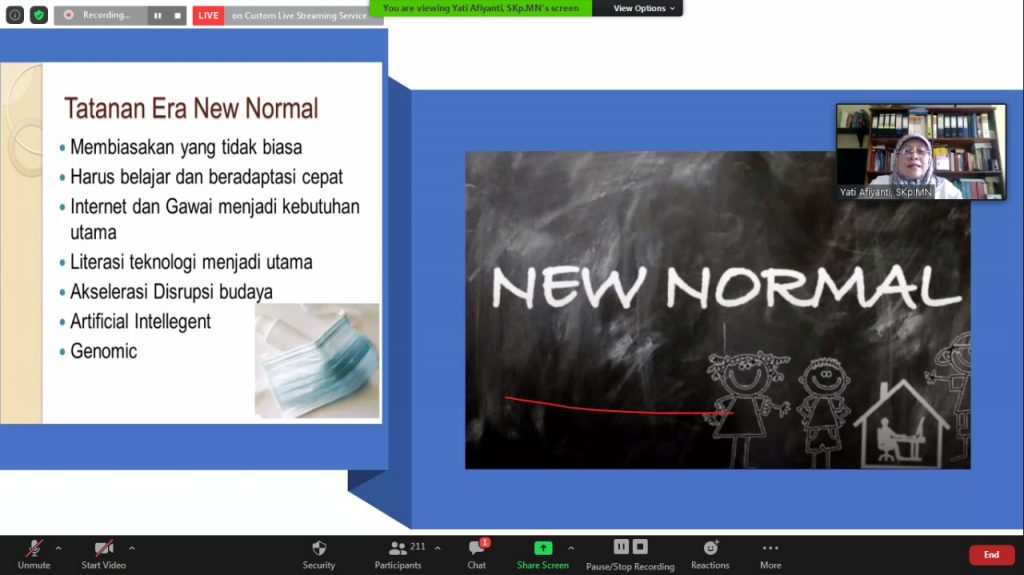
Task: Expand audio options arrow beside Unmute
Action: pos(58,548)
